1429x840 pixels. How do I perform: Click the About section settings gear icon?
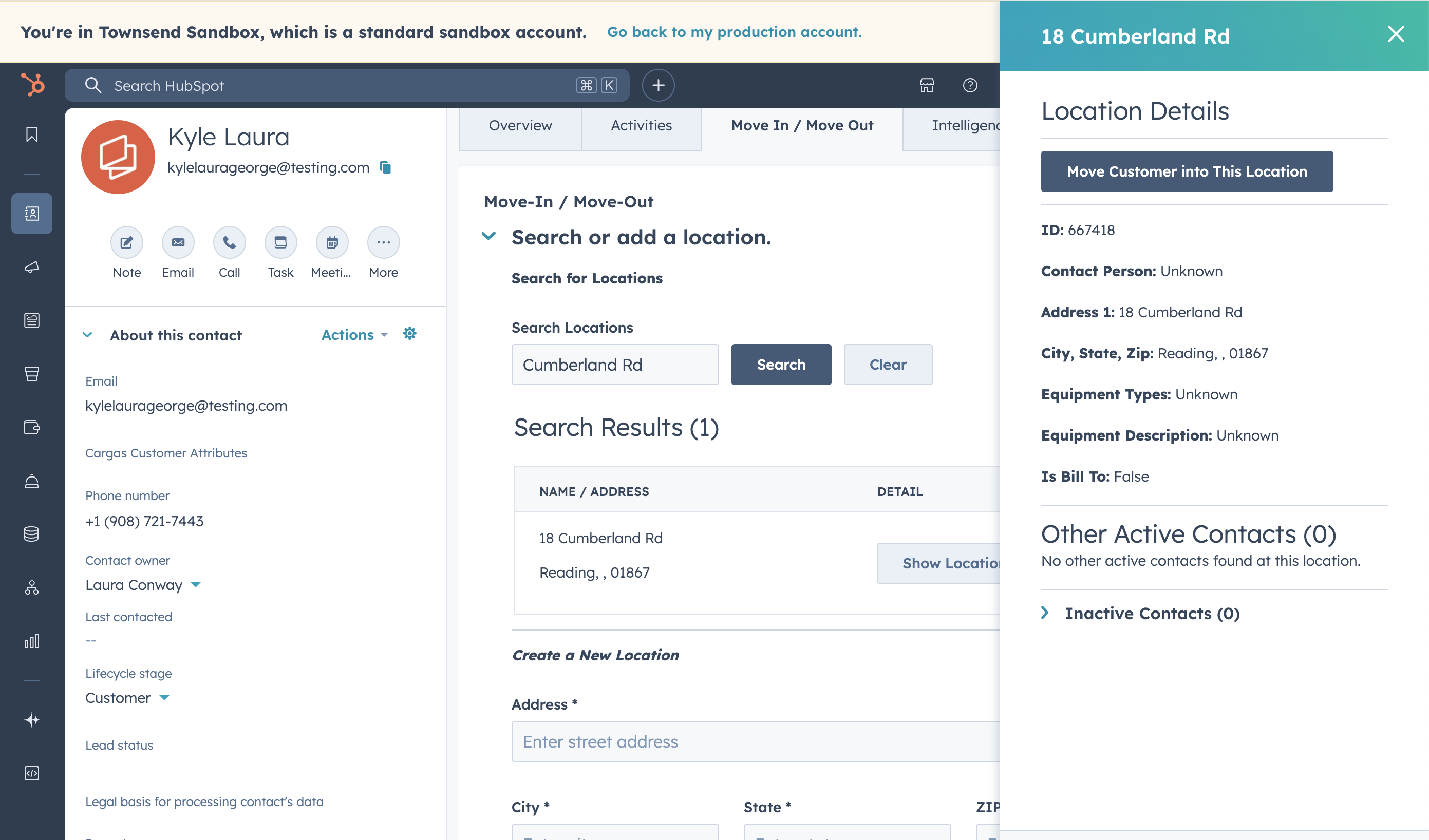tap(409, 334)
